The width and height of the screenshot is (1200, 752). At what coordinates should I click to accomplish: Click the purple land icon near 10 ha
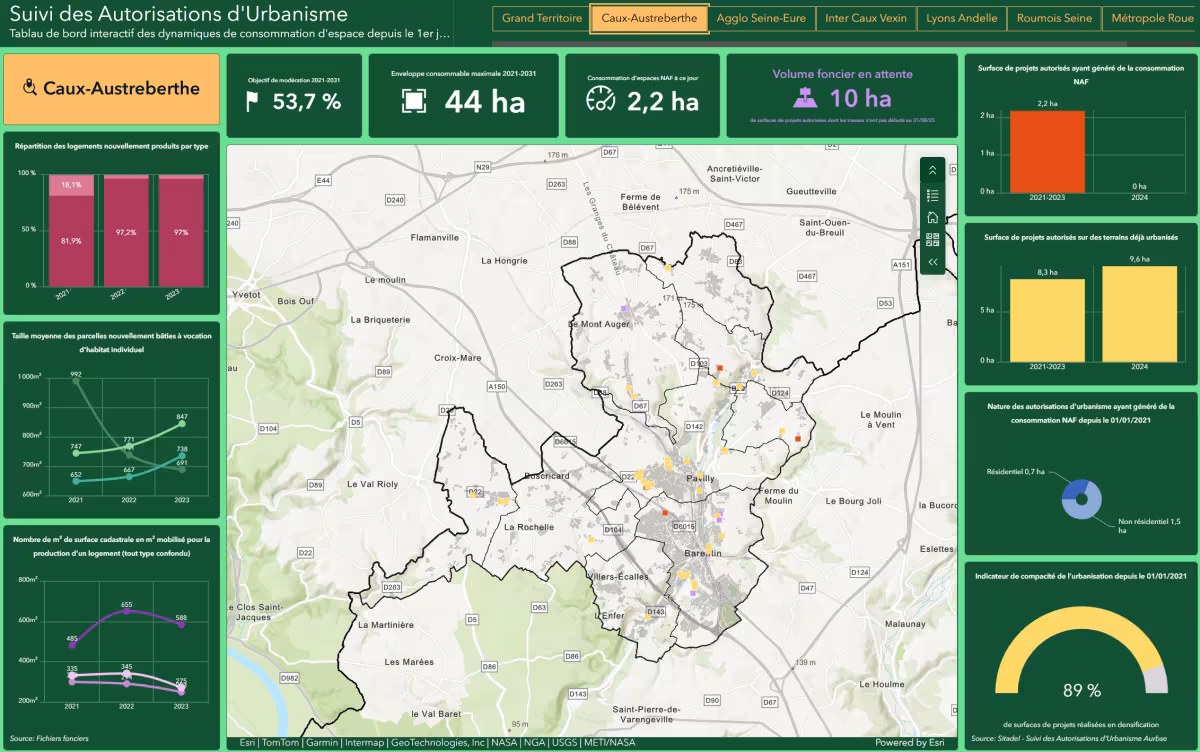806,98
